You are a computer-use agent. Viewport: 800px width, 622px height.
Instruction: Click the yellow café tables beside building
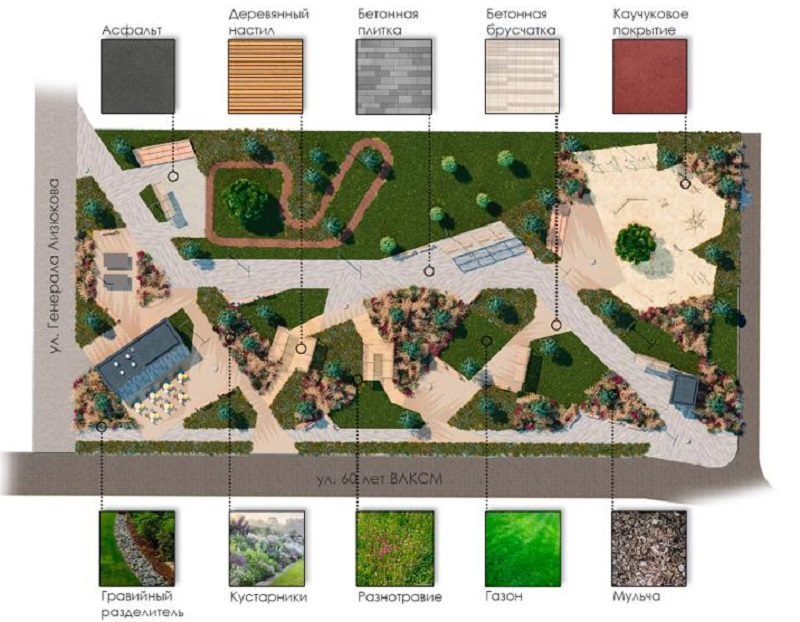[x=163, y=397]
